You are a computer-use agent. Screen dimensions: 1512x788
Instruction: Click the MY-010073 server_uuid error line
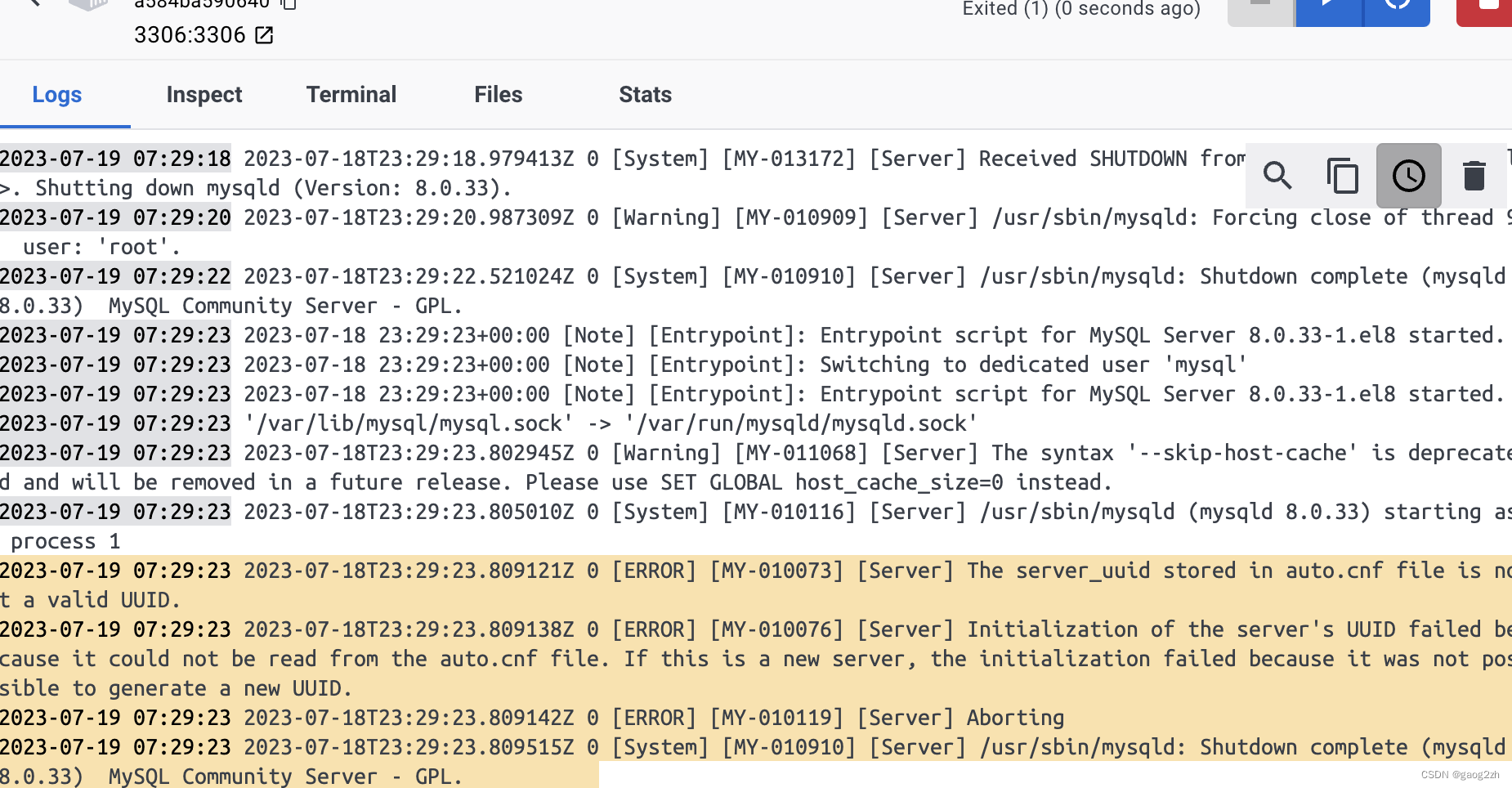pos(756,585)
